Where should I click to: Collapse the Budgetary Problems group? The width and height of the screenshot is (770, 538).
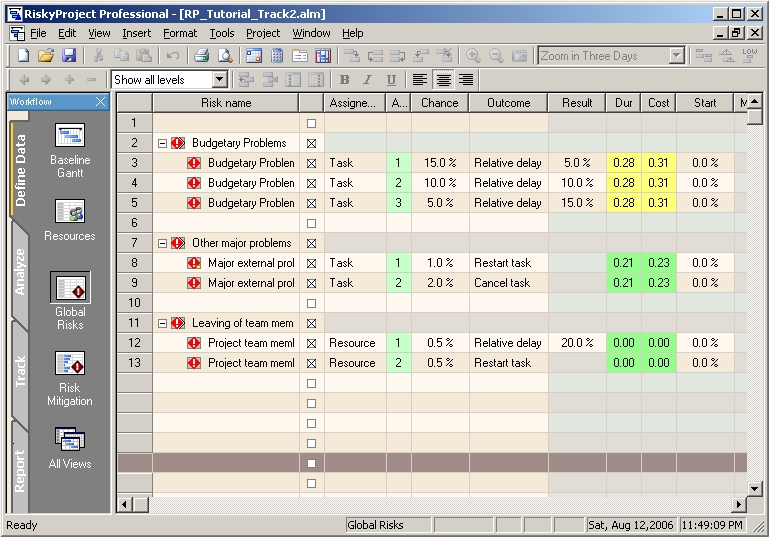point(162,143)
